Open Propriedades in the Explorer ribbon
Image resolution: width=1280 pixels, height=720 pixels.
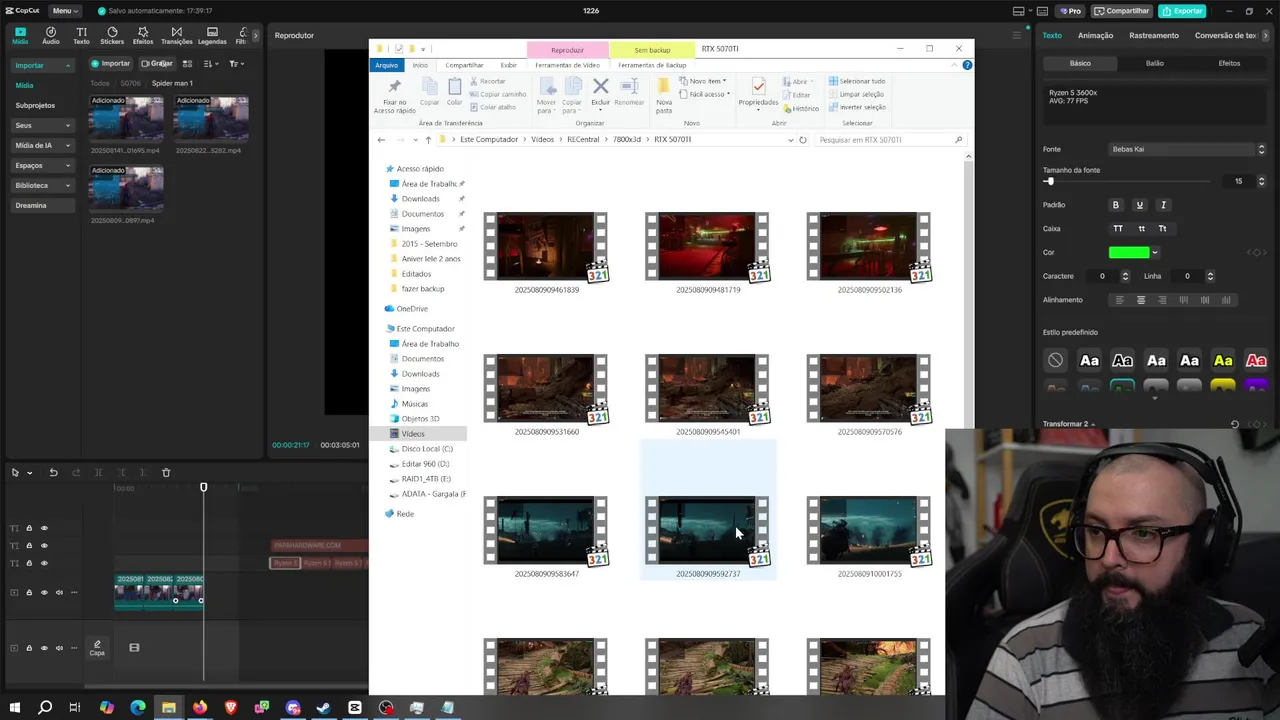point(758,92)
